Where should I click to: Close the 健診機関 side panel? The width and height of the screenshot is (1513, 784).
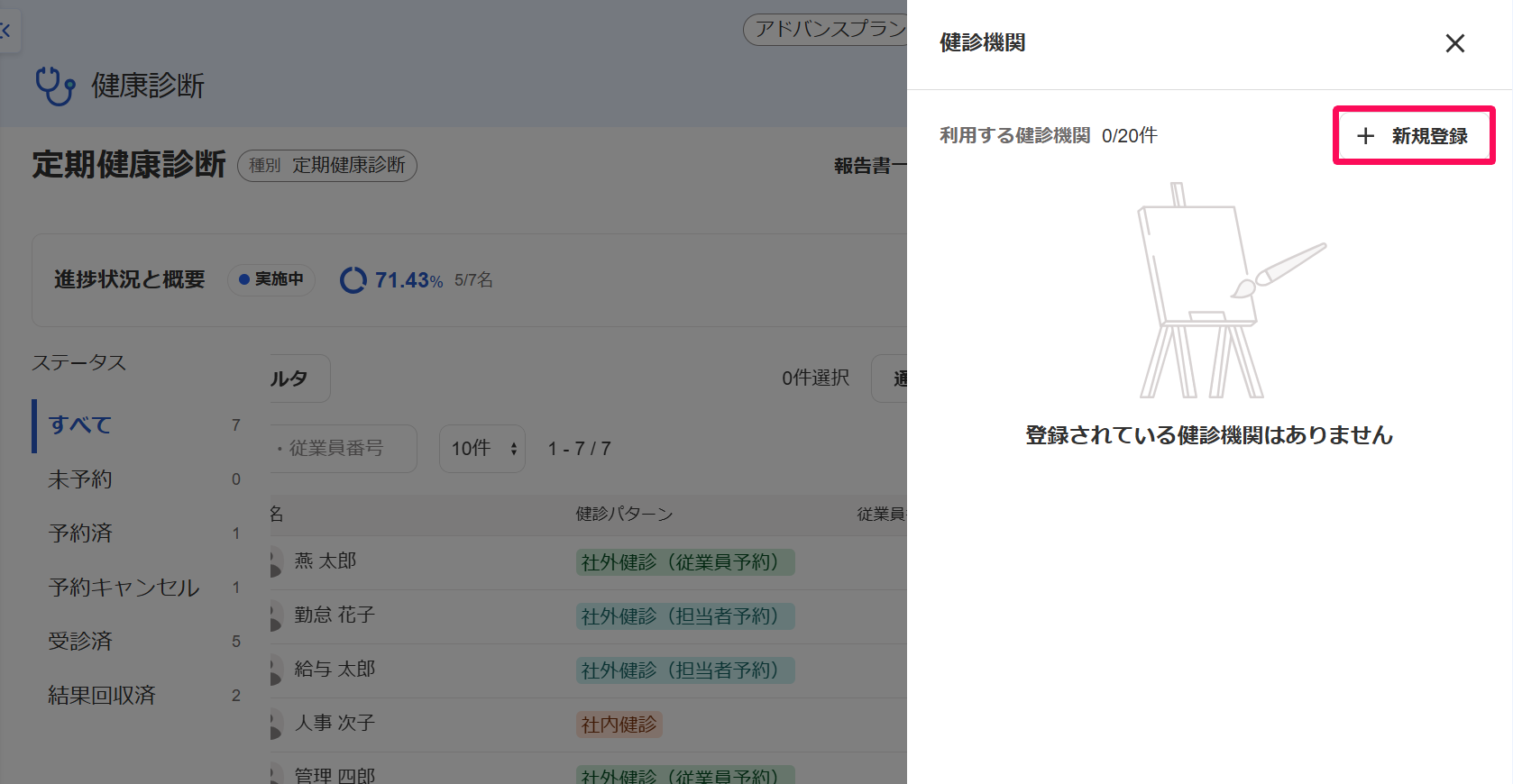(x=1454, y=43)
